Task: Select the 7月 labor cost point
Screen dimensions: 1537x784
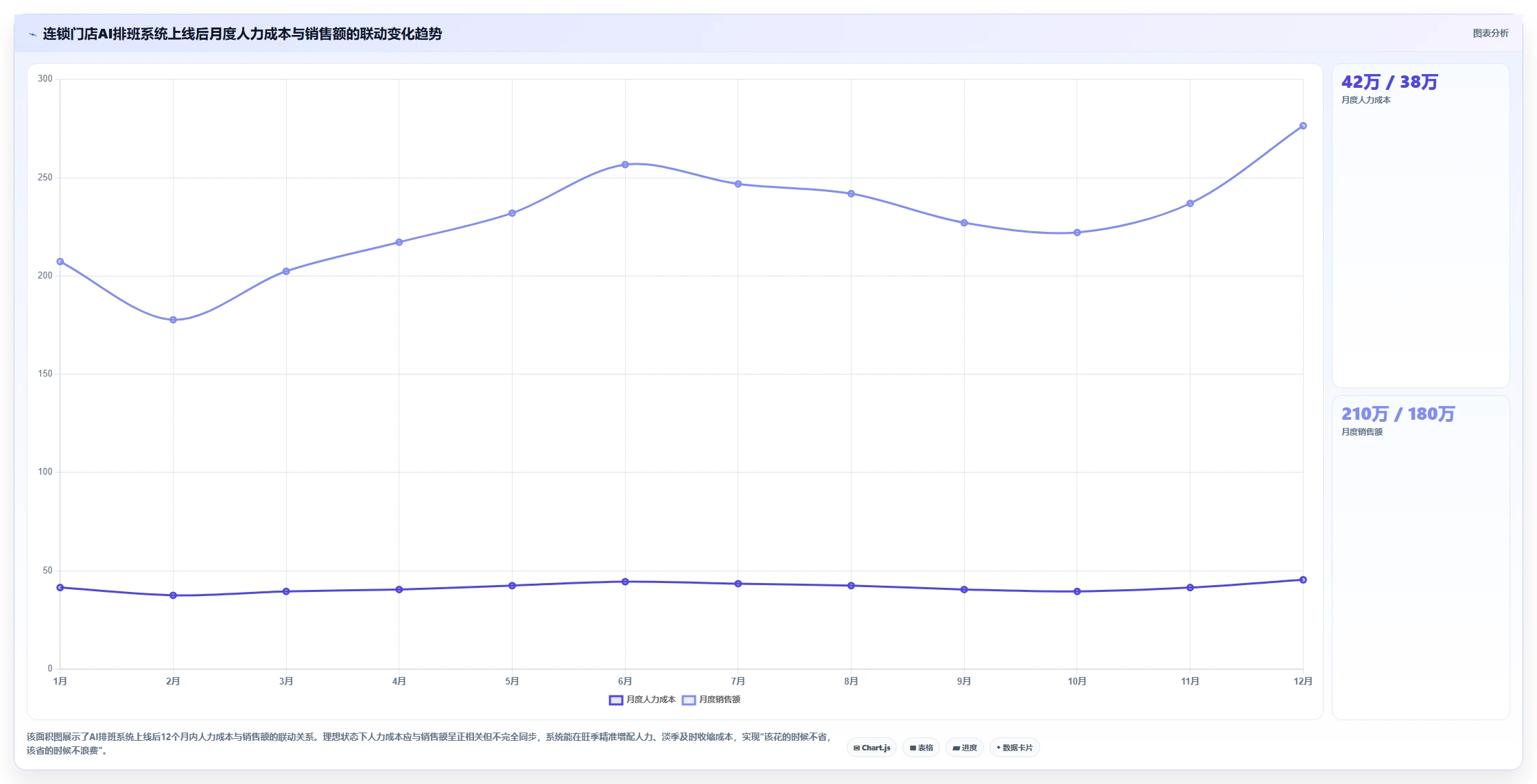Action: (738, 584)
